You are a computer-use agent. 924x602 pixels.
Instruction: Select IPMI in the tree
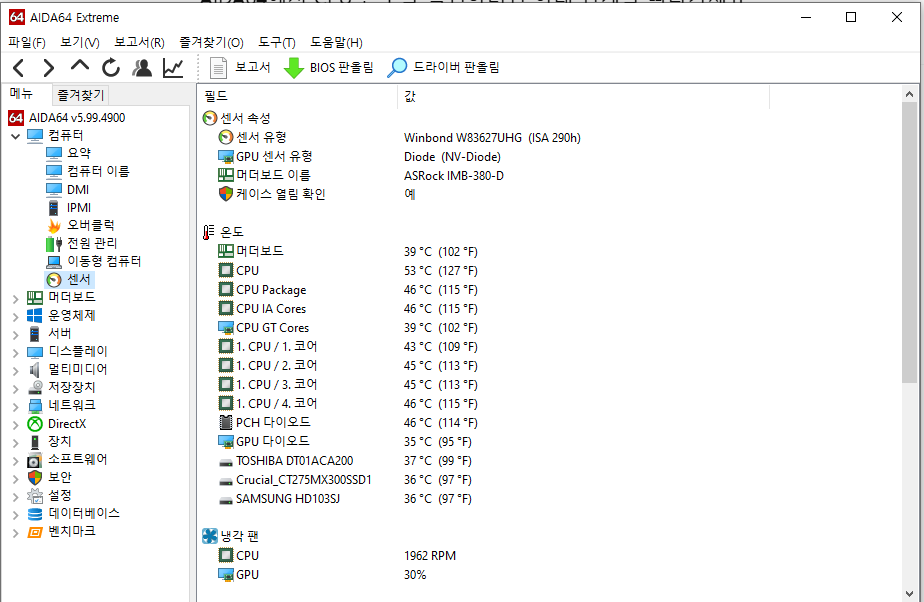tap(68, 208)
